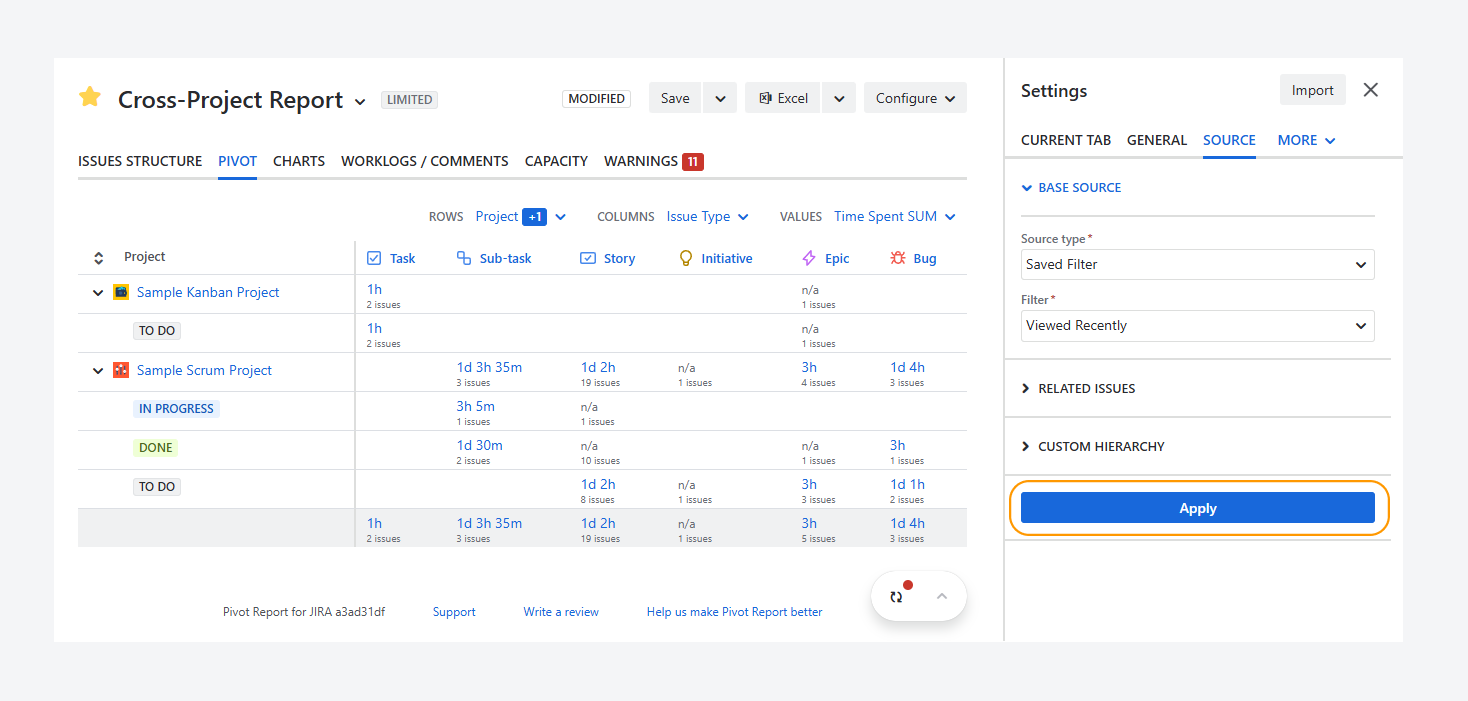Open the Sample Scrum Project link
The width and height of the screenshot is (1468, 701).
tap(204, 370)
